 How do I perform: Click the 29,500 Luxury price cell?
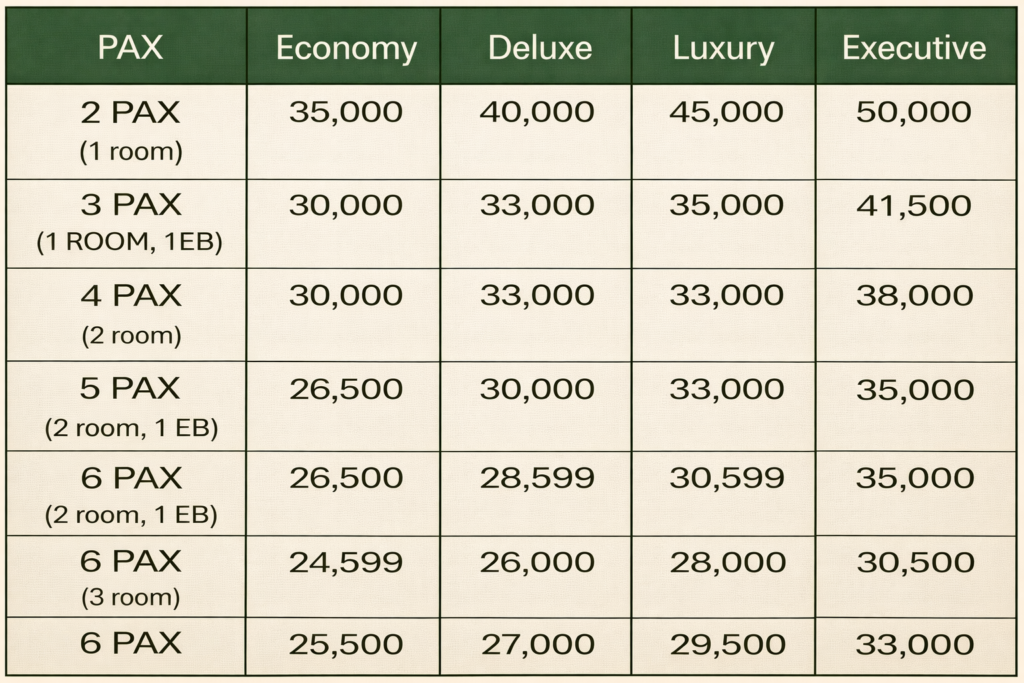[726, 643]
